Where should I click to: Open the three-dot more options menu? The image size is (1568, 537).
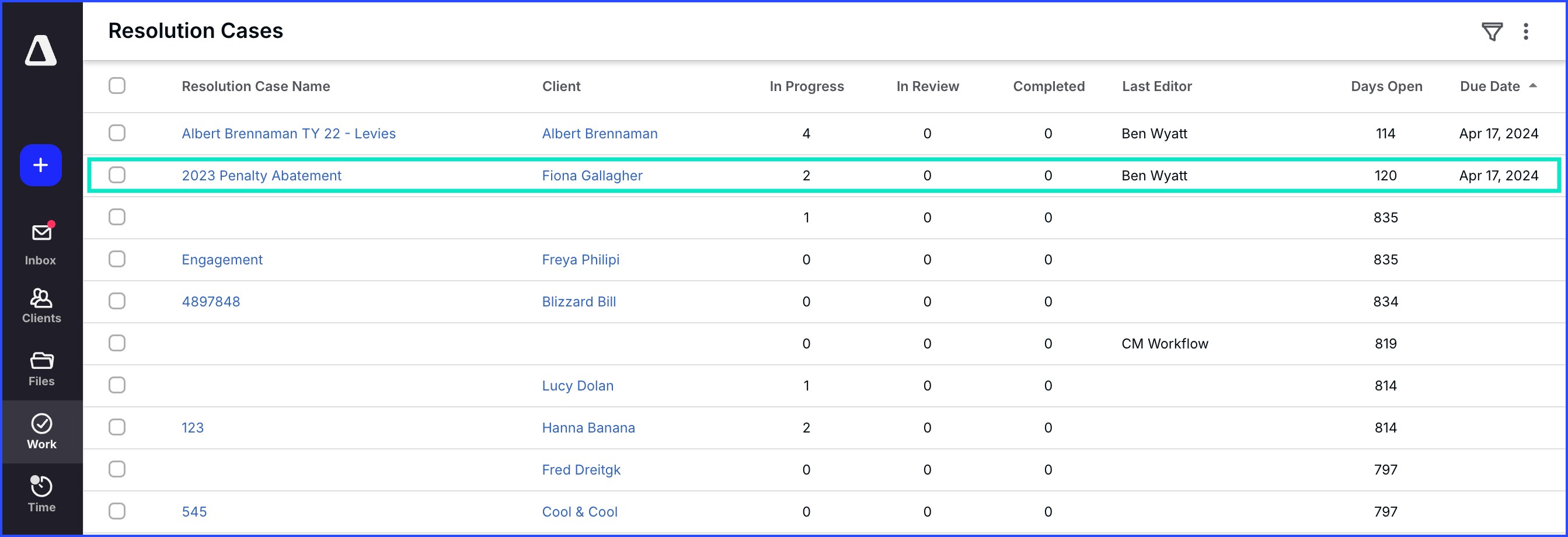[1525, 31]
